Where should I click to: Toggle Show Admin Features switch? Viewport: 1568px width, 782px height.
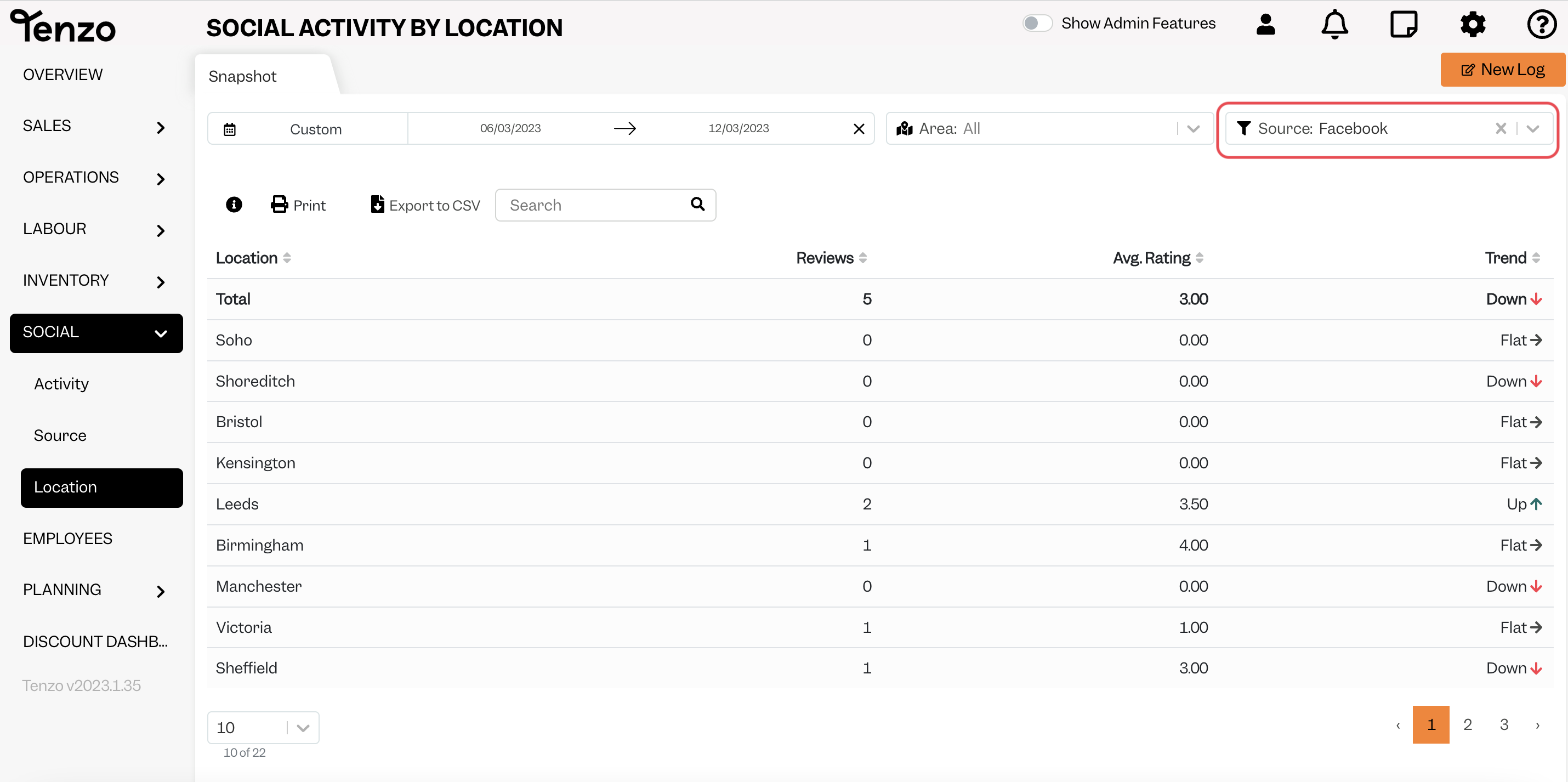tap(1037, 23)
